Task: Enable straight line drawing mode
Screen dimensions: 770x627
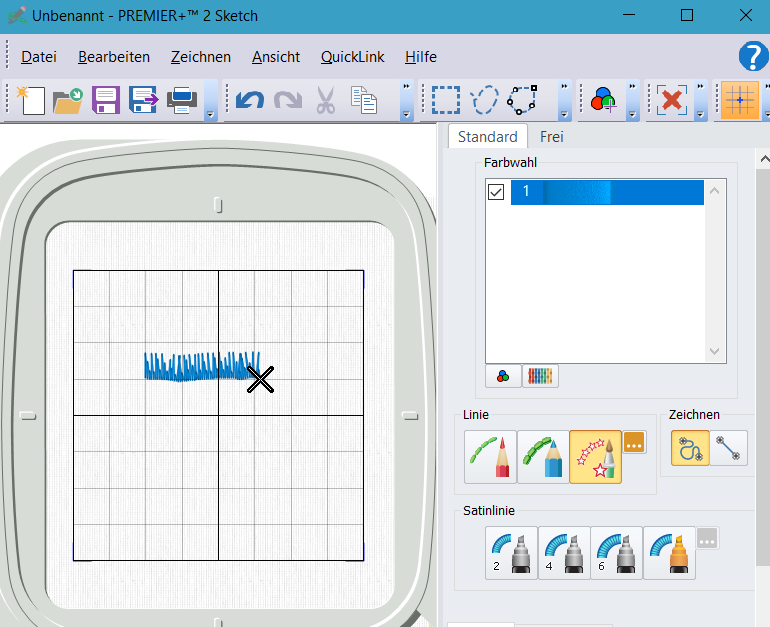Action: [728, 448]
